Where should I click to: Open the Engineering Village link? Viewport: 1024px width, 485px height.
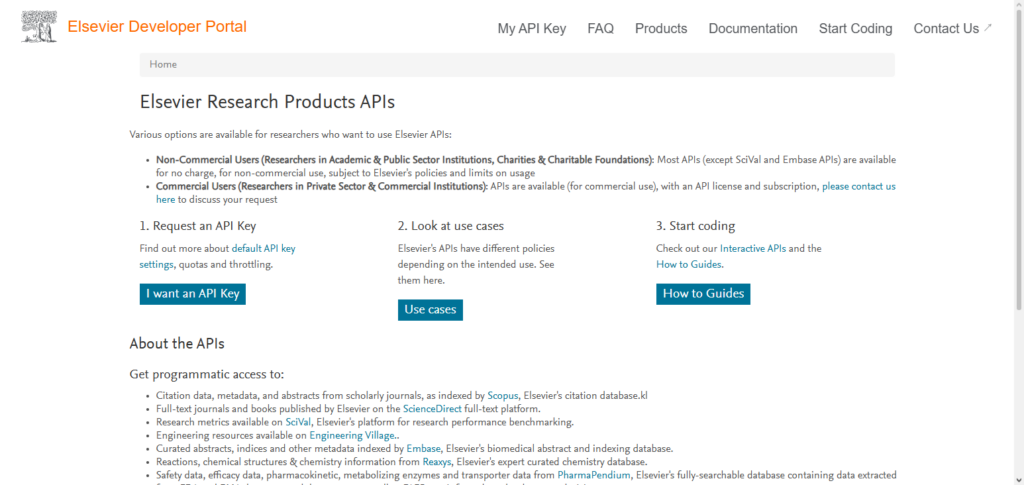click(352, 435)
